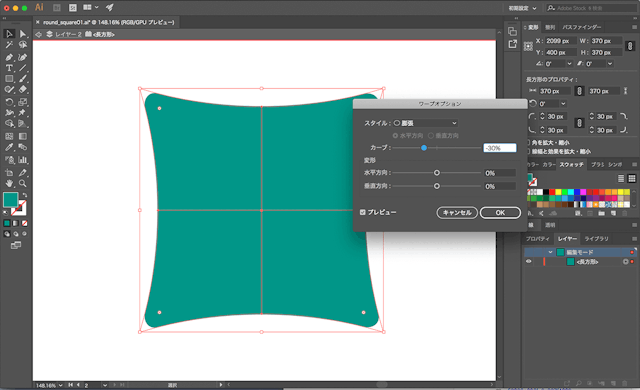Screen dimensions: 640x390
Task: Swap fill and stroke colors
Action: [24, 195]
